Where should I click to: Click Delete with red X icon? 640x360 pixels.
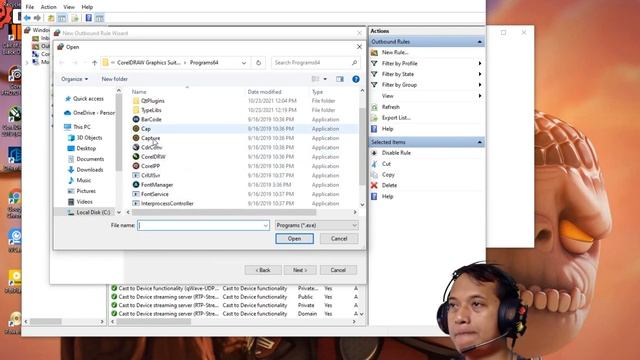pos(389,185)
